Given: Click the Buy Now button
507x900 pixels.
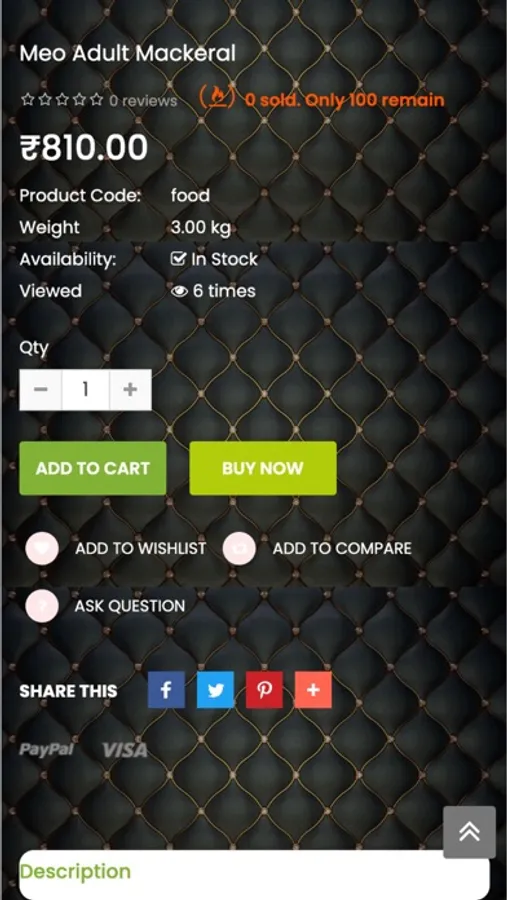Looking at the screenshot, I should pos(263,468).
